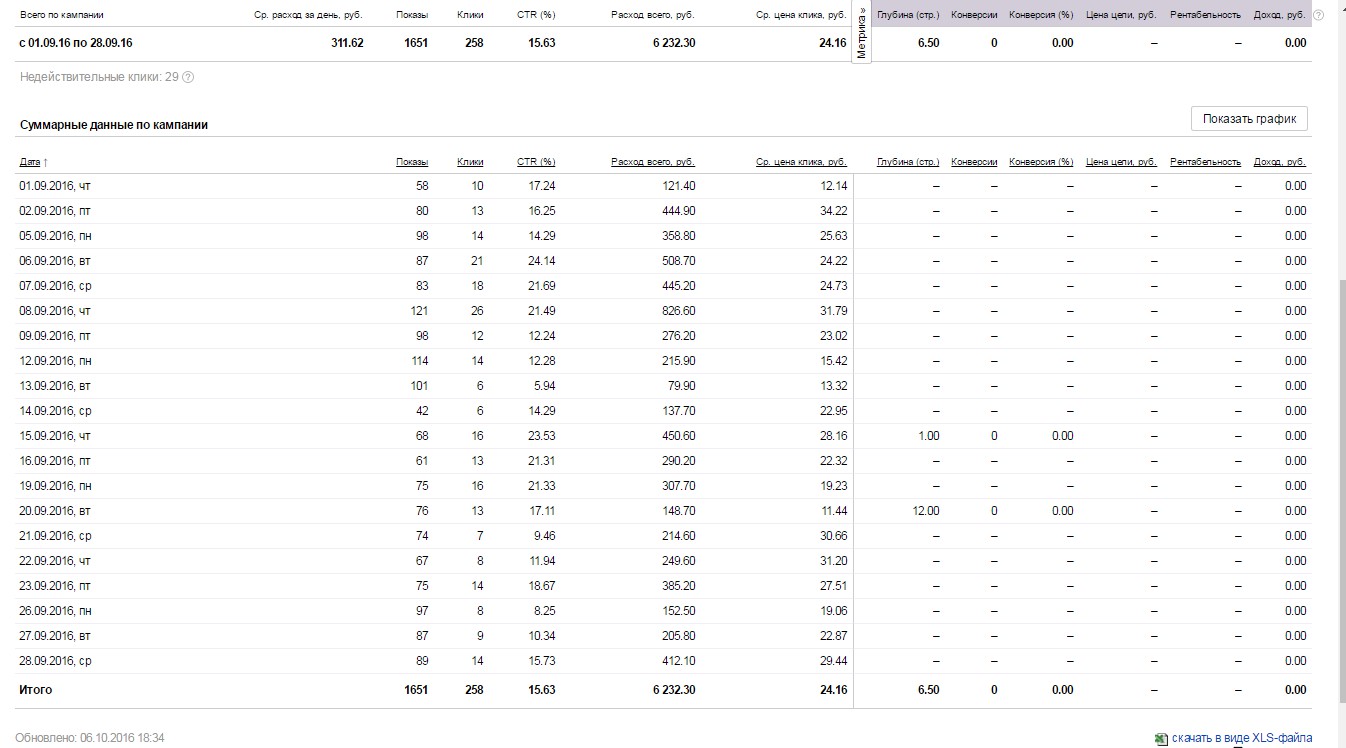Click help icon after top Доход, руб.

pos(1317,15)
